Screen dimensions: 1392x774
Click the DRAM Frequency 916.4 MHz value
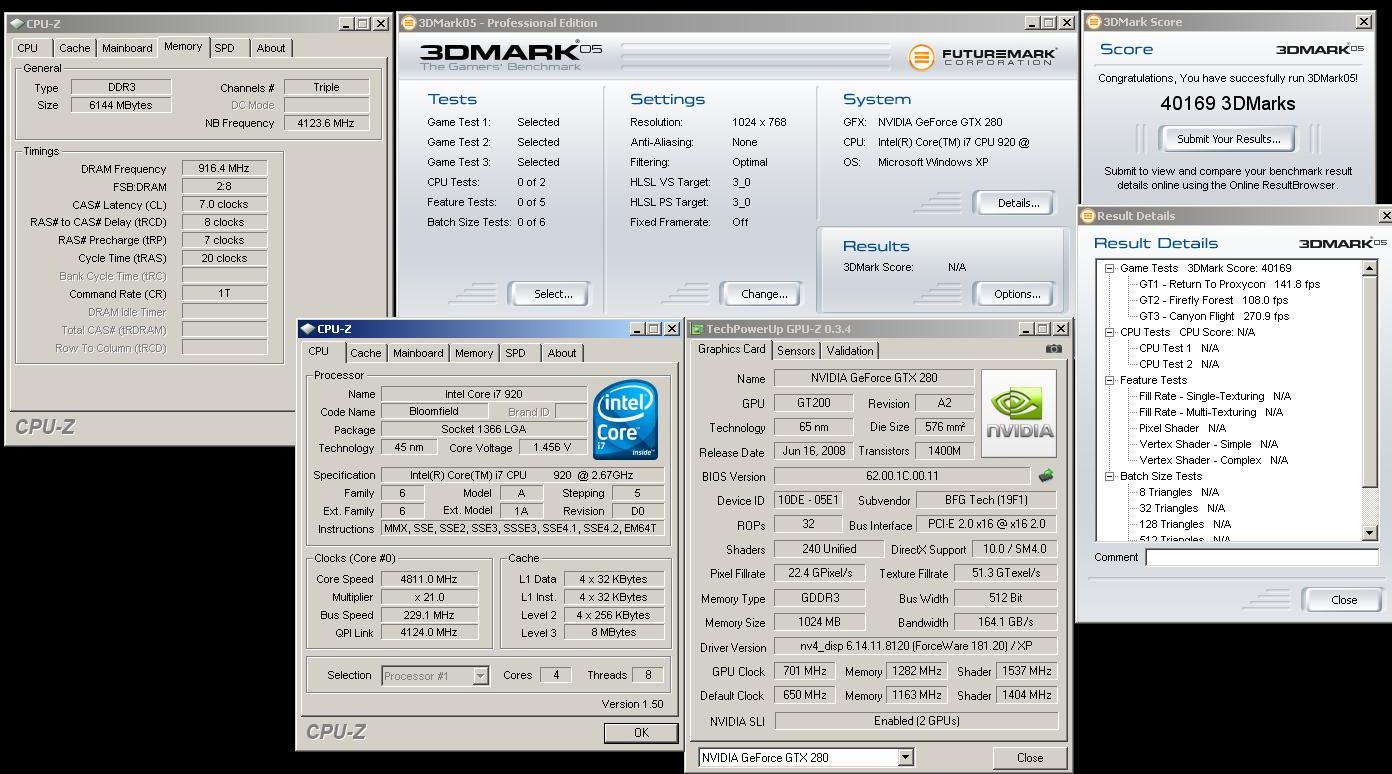(224, 168)
